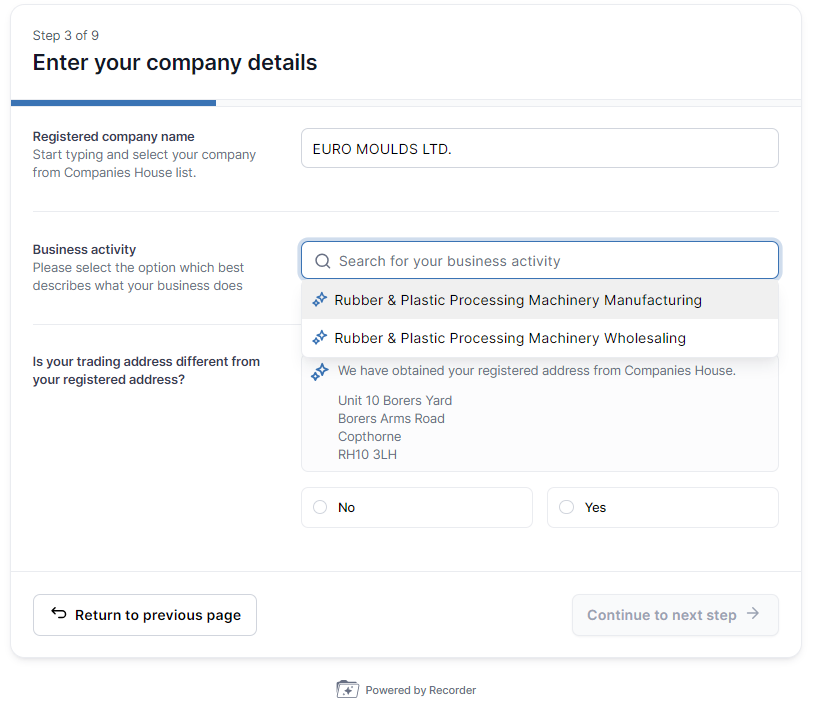Click the Business activity label

tap(84, 250)
